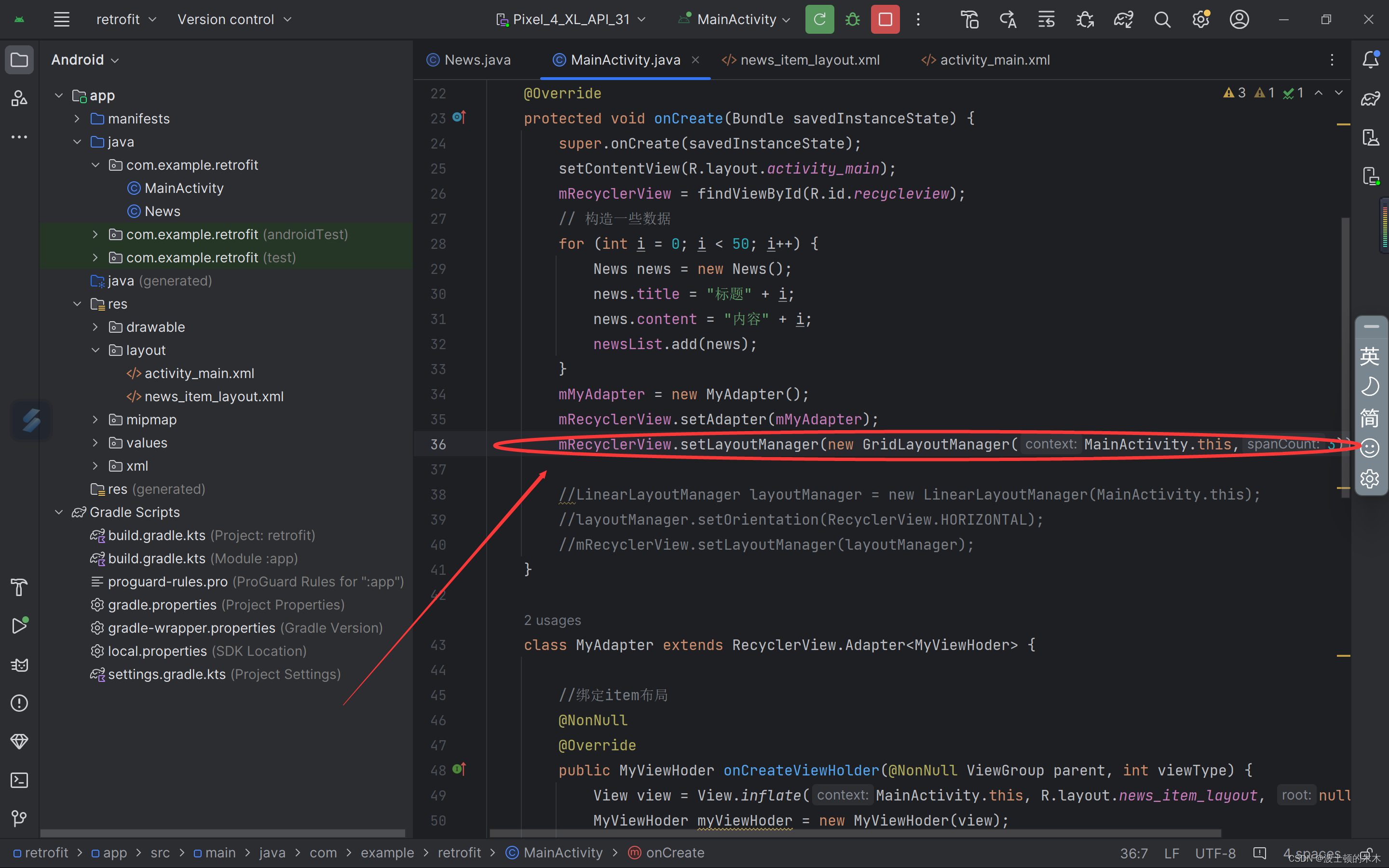
Task: Click onCreate in the breadcrumb bar
Action: click(x=667, y=853)
